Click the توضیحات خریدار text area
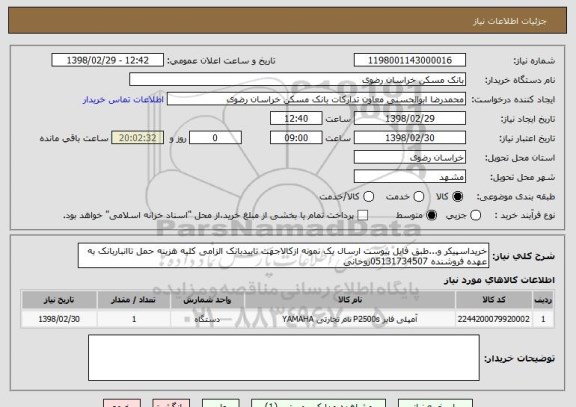576x407 pixels. click(284, 357)
